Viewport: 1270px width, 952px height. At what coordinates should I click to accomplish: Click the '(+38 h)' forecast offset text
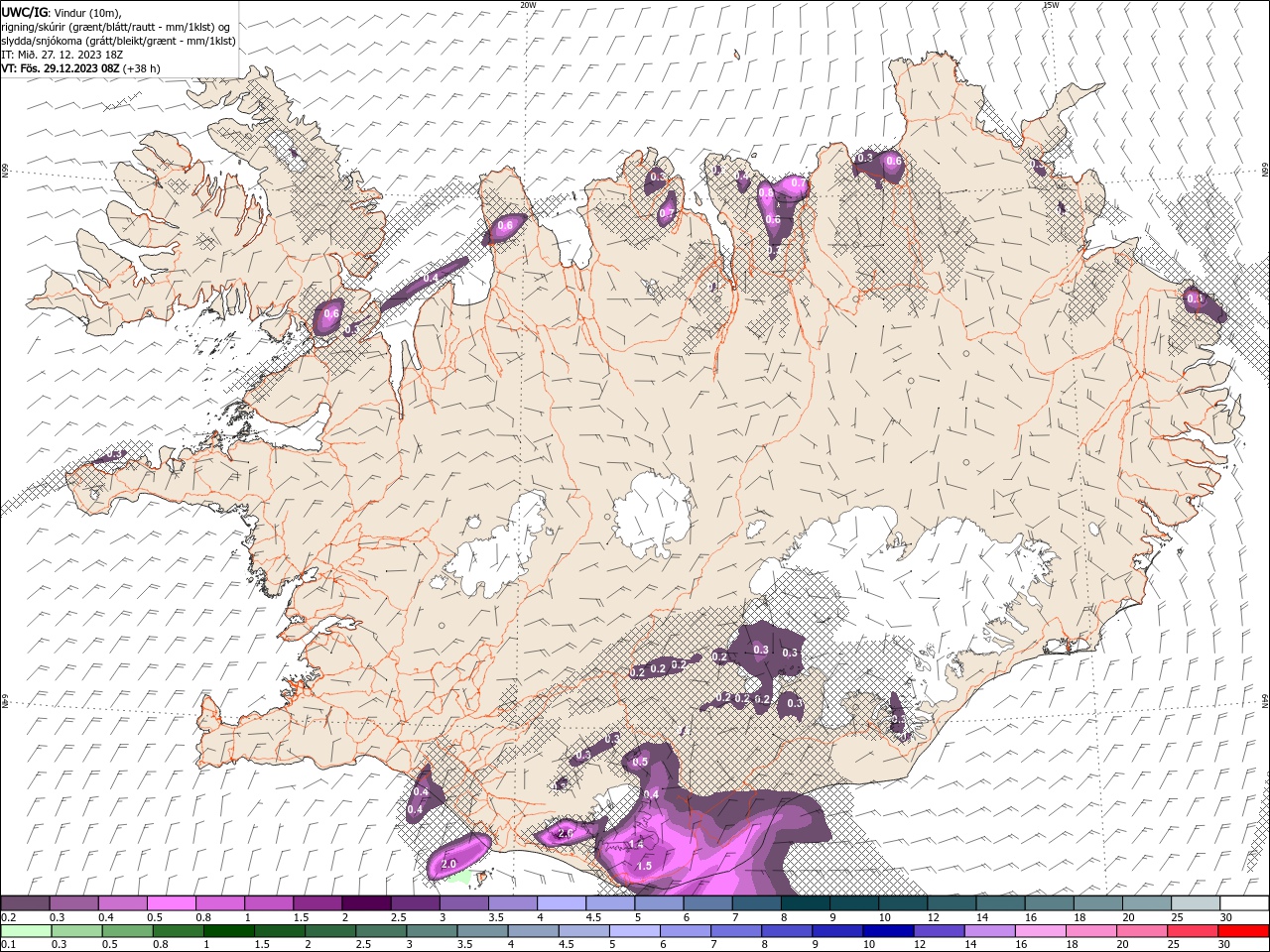point(142,68)
